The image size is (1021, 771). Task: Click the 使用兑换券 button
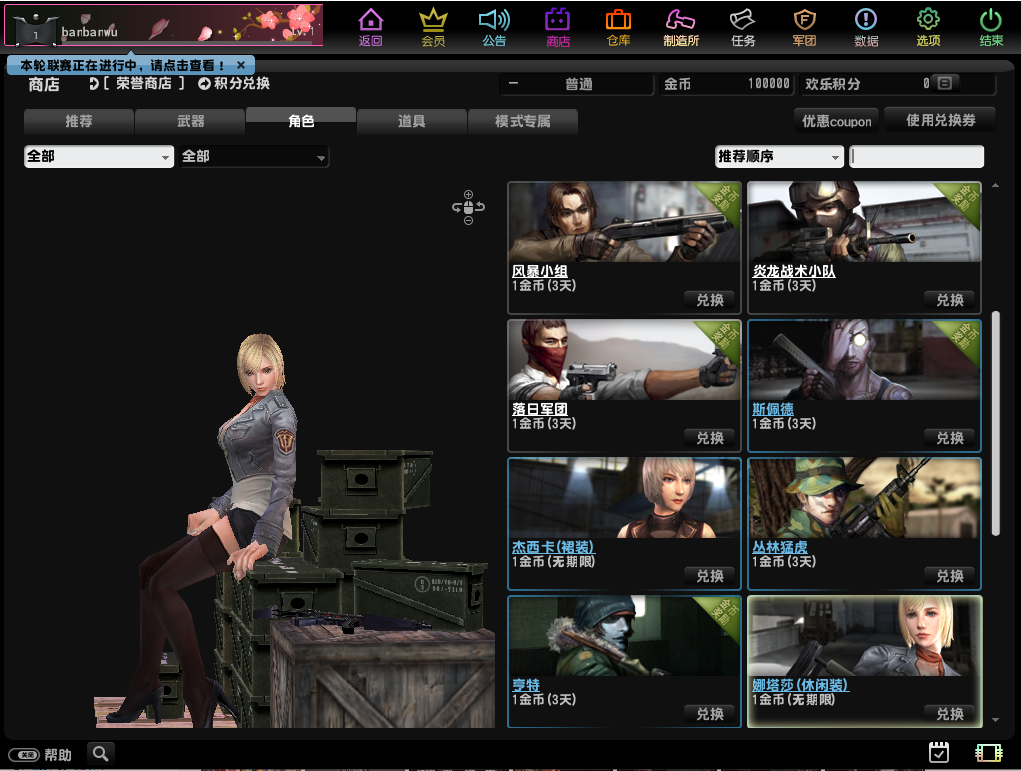(x=939, y=120)
